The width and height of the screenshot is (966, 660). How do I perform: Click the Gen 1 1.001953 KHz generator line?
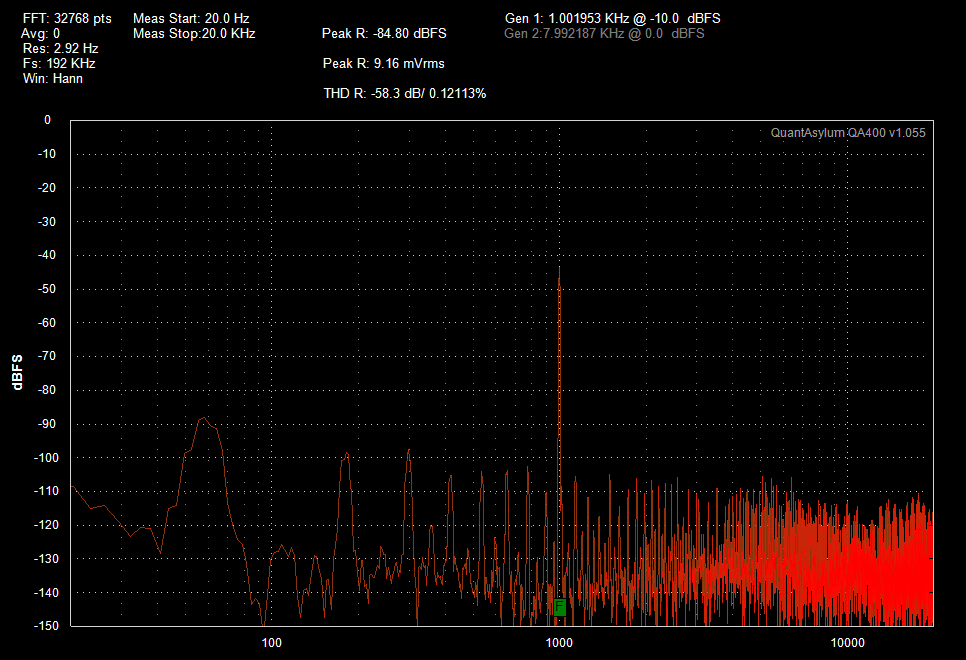pos(612,18)
